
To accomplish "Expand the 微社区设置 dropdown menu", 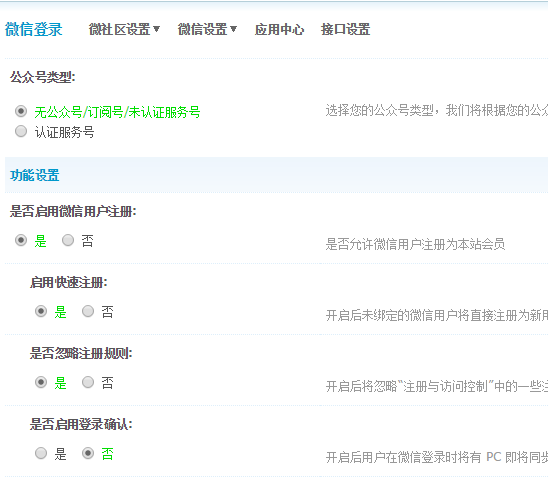I will pyautogui.click(x=124, y=29).
